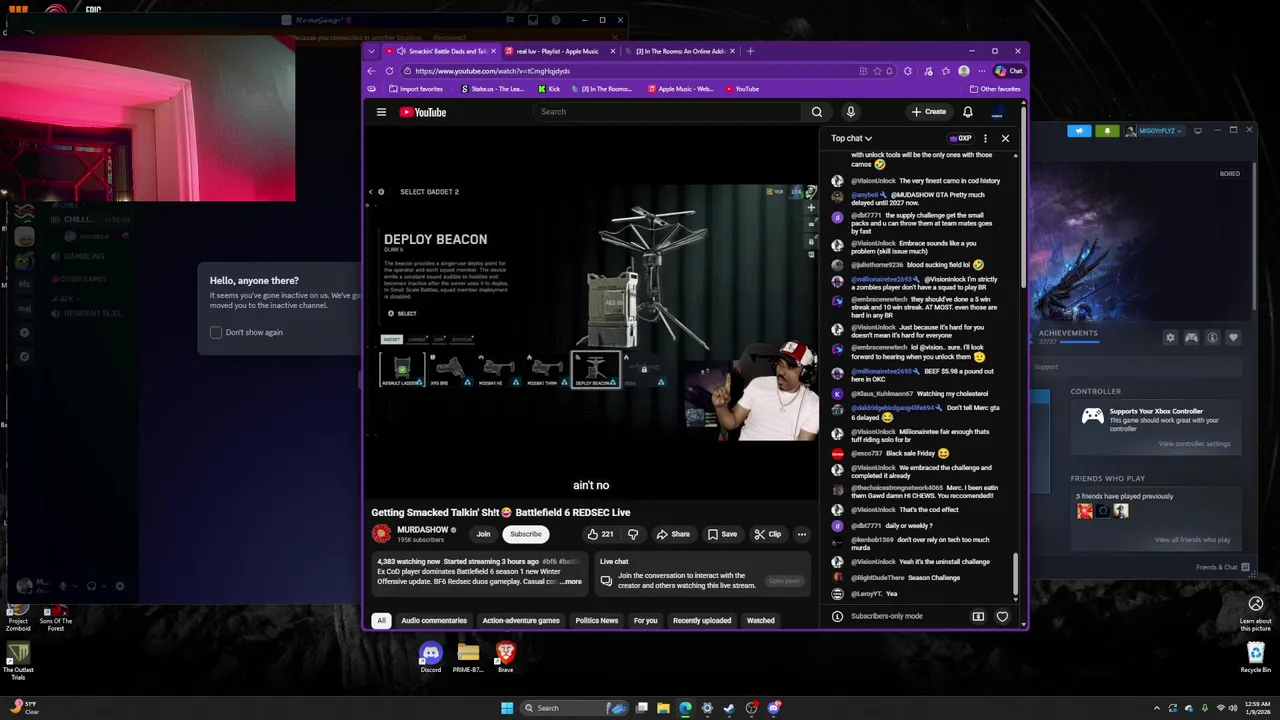The width and height of the screenshot is (1280, 720).
Task: Select the Watched filter chip
Action: point(760,621)
